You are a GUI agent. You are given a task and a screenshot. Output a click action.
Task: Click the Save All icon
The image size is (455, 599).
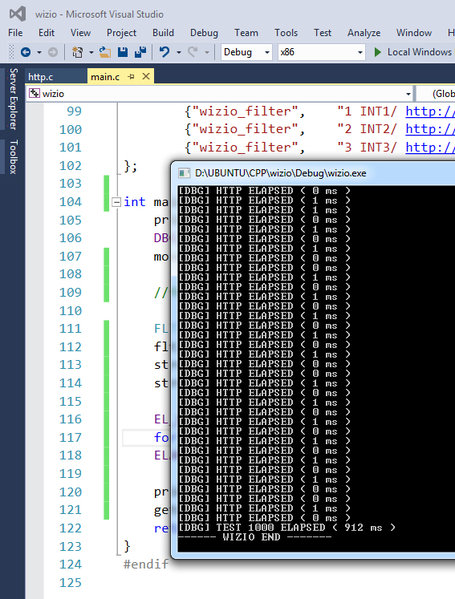tap(141, 52)
